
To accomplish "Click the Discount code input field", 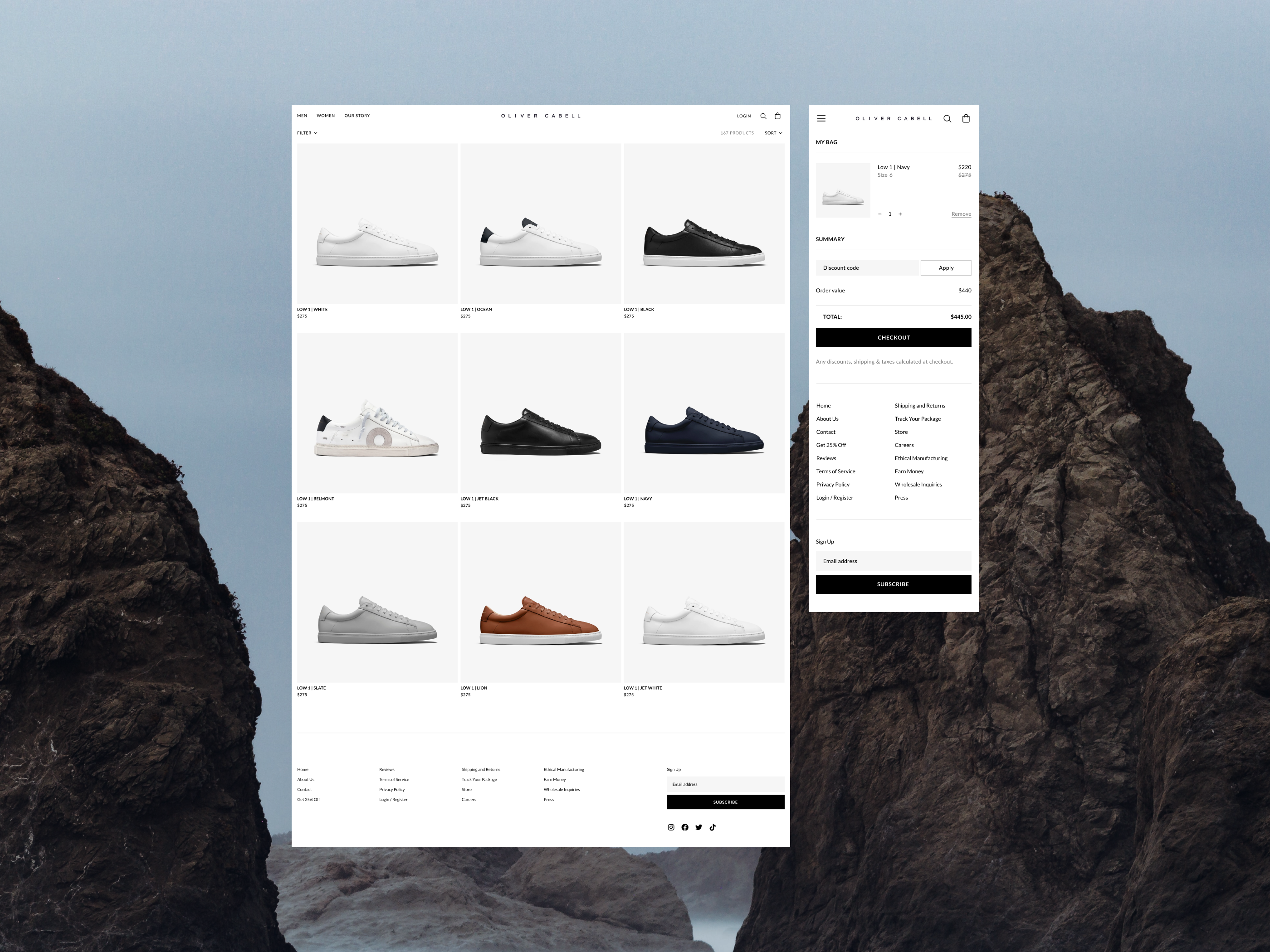I will tap(867, 267).
